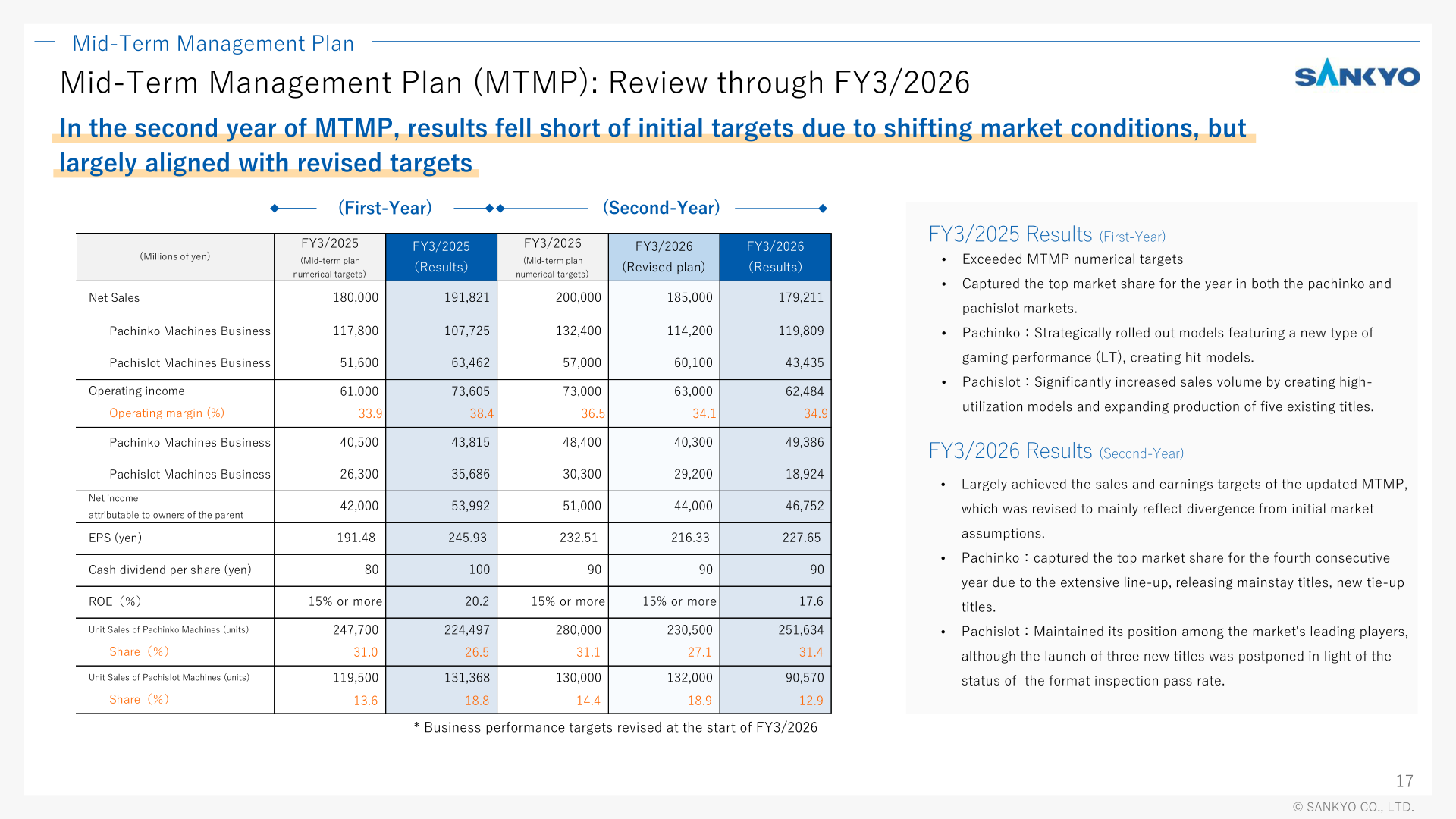Click the "FY3/2026 Results (Second-Year)" heading
This screenshot has width=1456, height=819.
pos(1056,452)
